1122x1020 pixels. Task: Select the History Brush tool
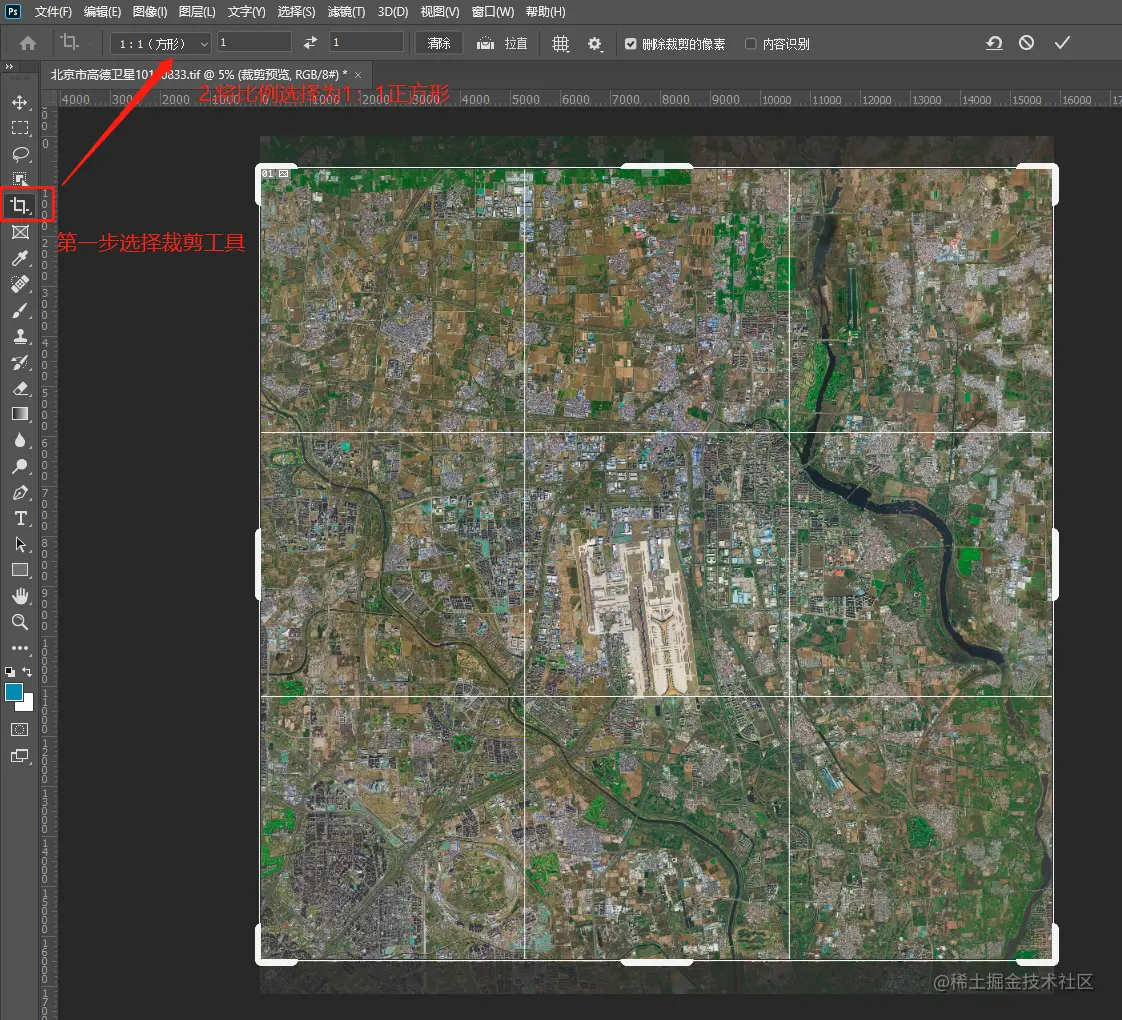click(20, 362)
